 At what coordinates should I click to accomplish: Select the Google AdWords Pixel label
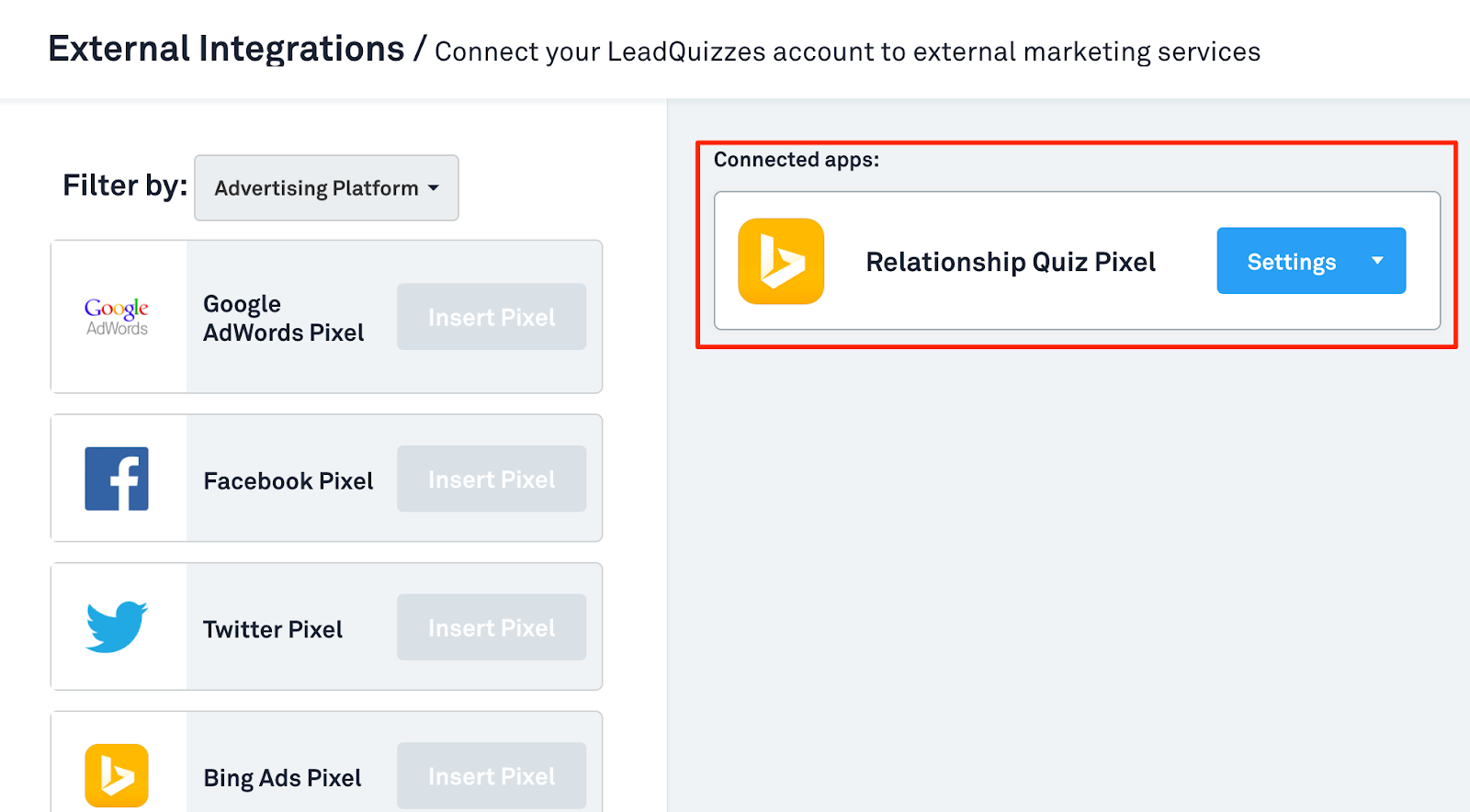pos(284,318)
